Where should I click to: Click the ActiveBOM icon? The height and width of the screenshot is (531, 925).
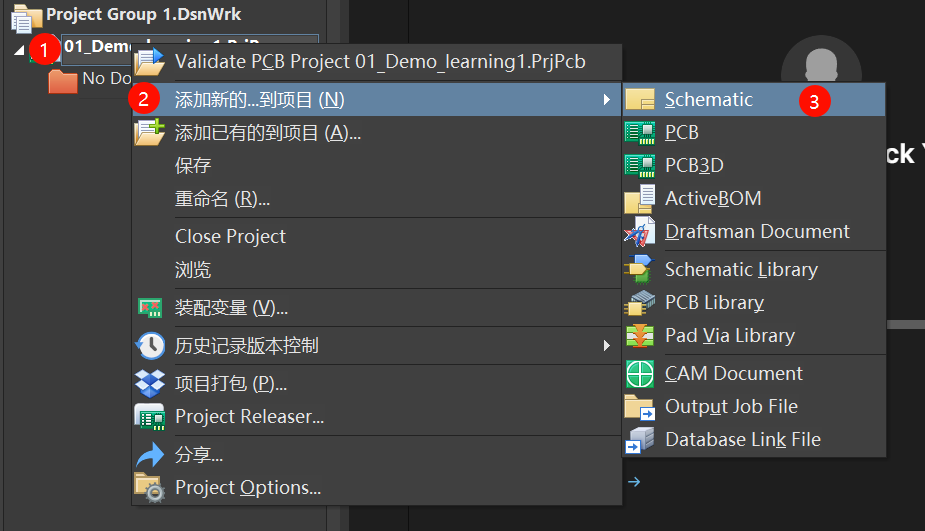(x=639, y=199)
